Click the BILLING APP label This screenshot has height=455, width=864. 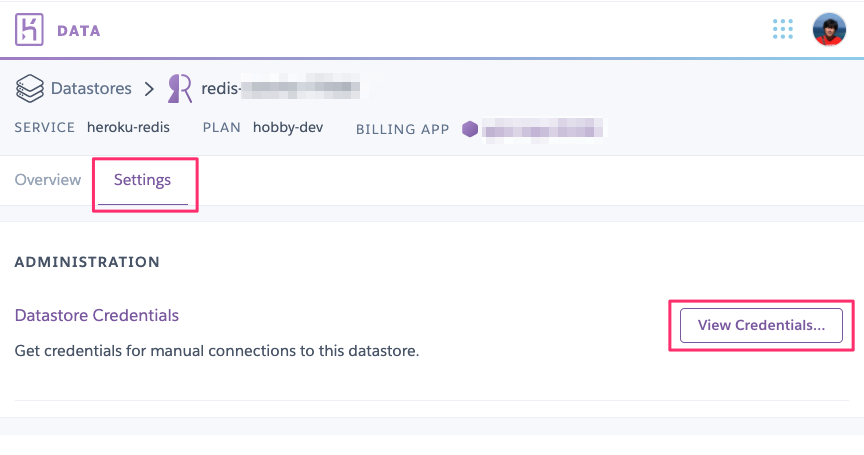(402, 129)
